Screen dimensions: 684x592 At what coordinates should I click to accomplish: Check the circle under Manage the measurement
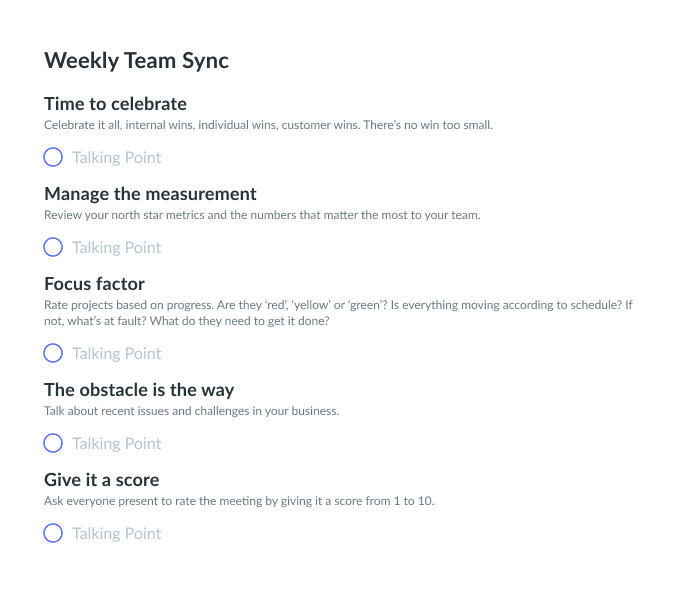[53, 247]
